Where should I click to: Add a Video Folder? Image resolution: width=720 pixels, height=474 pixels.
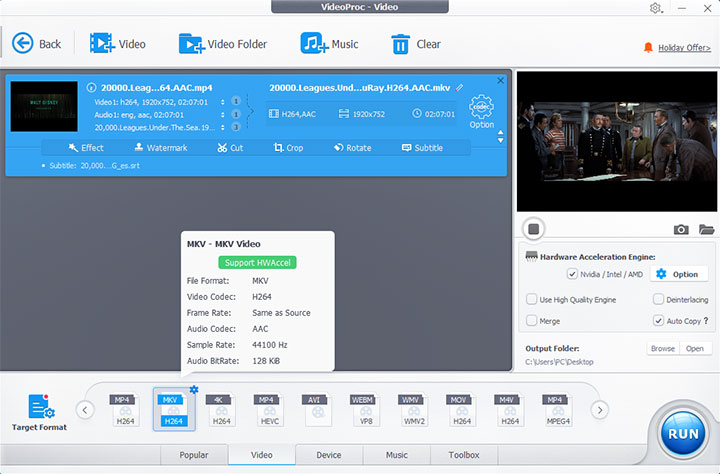[x=223, y=44]
